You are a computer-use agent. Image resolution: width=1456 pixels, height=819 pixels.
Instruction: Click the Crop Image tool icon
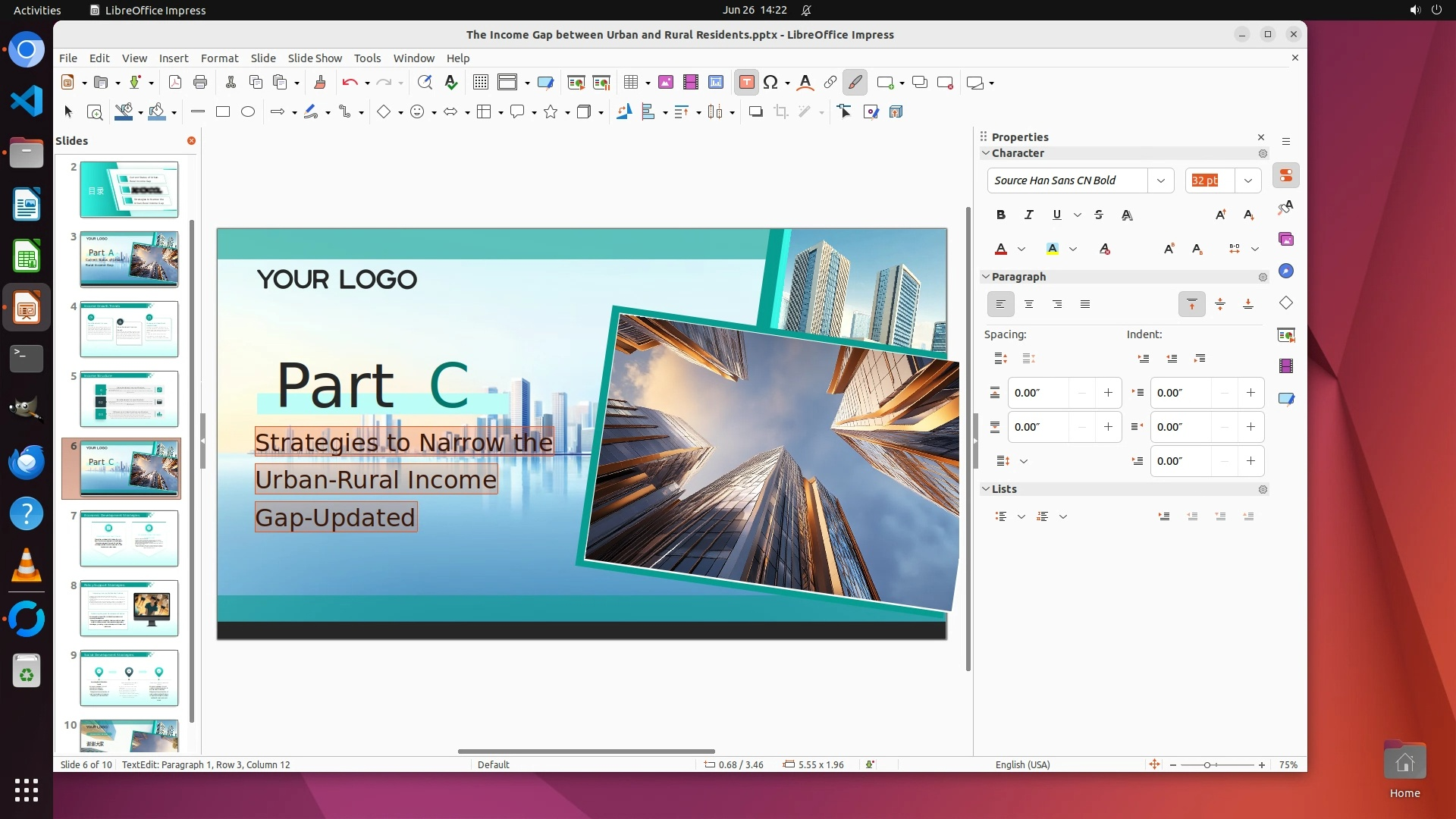pos(780,112)
